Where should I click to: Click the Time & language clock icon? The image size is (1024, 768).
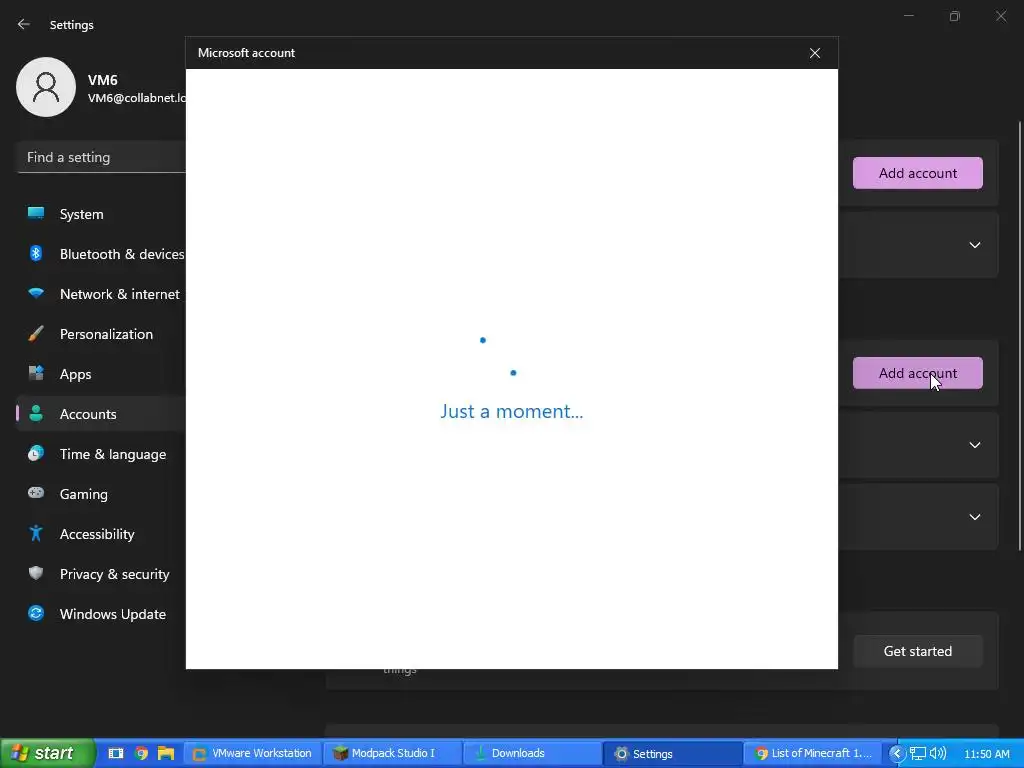point(36,453)
